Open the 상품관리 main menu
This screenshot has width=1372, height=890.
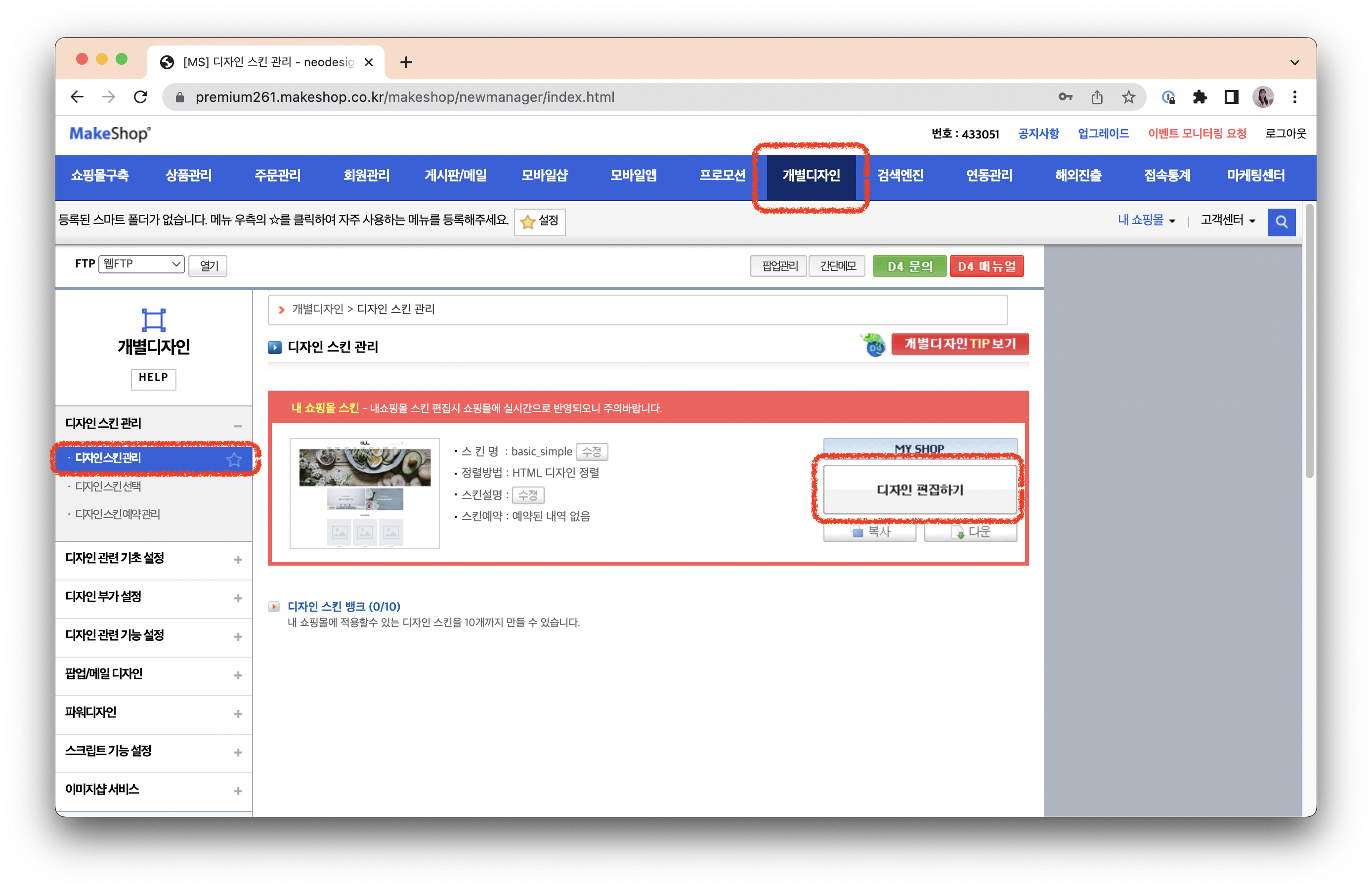coord(188,176)
